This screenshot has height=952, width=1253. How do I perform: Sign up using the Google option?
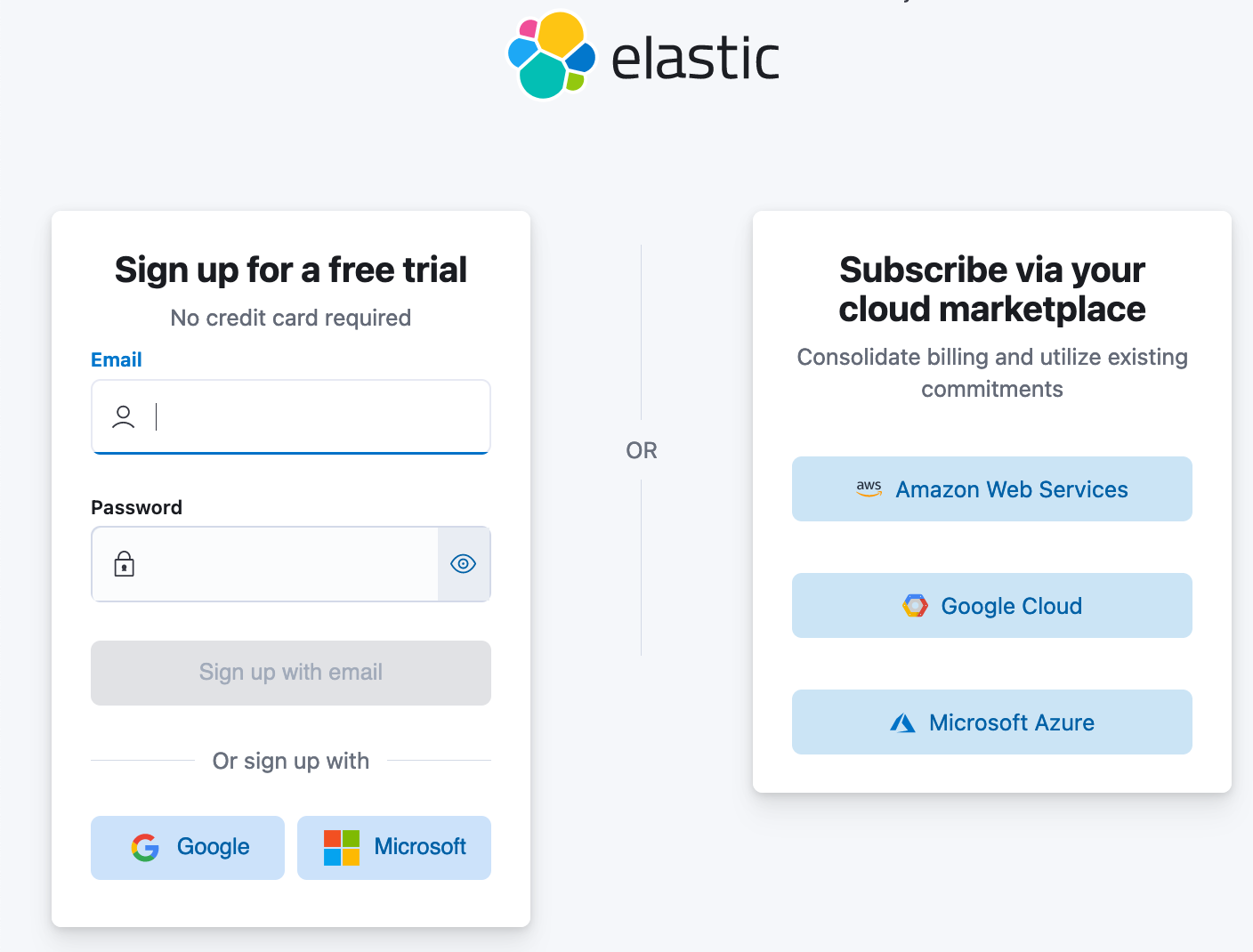(x=187, y=847)
